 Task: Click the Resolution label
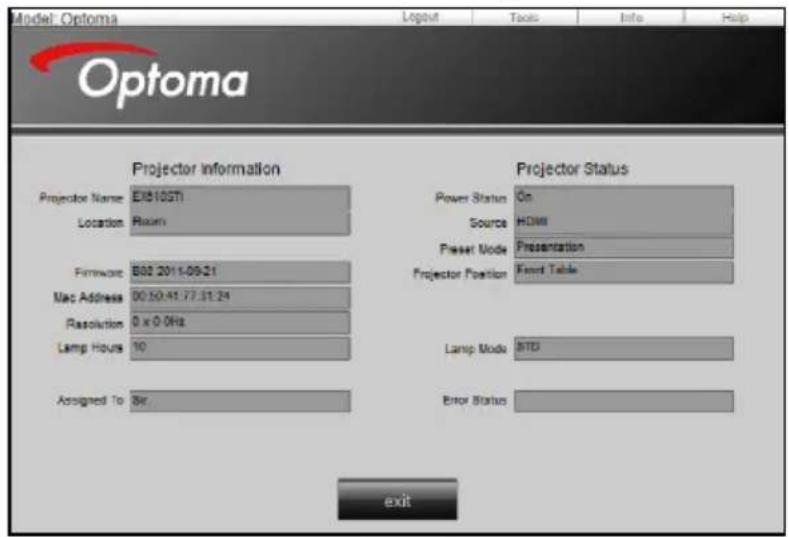tap(95, 324)
